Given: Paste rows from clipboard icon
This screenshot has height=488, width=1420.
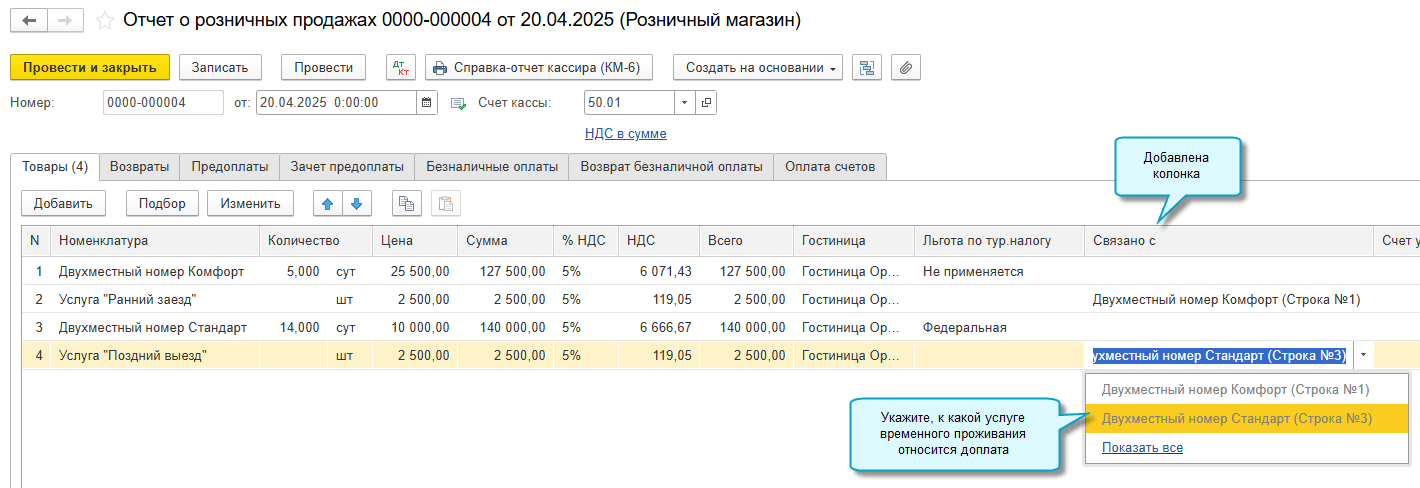Looking at the screenshot, I should [445, 203].
